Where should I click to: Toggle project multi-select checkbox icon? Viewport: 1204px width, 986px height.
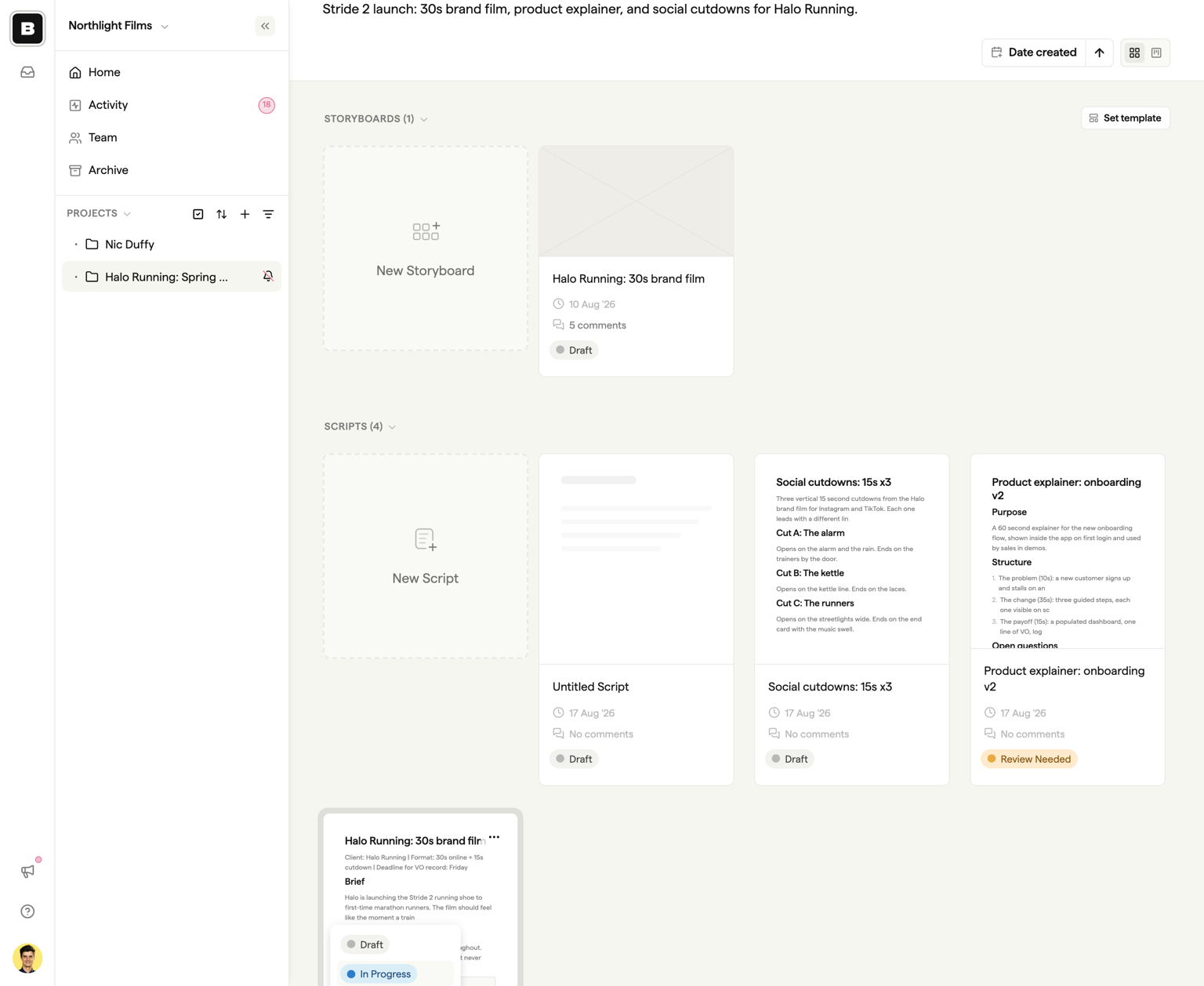198,214
